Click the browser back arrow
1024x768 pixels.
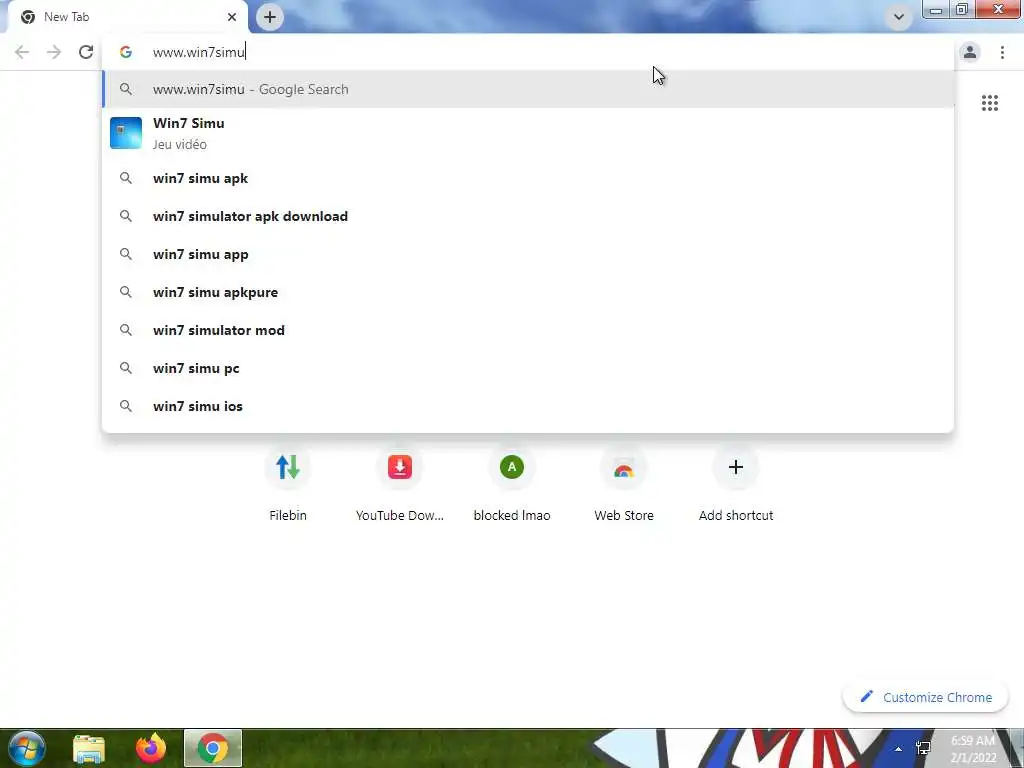[x=22, y=52]
